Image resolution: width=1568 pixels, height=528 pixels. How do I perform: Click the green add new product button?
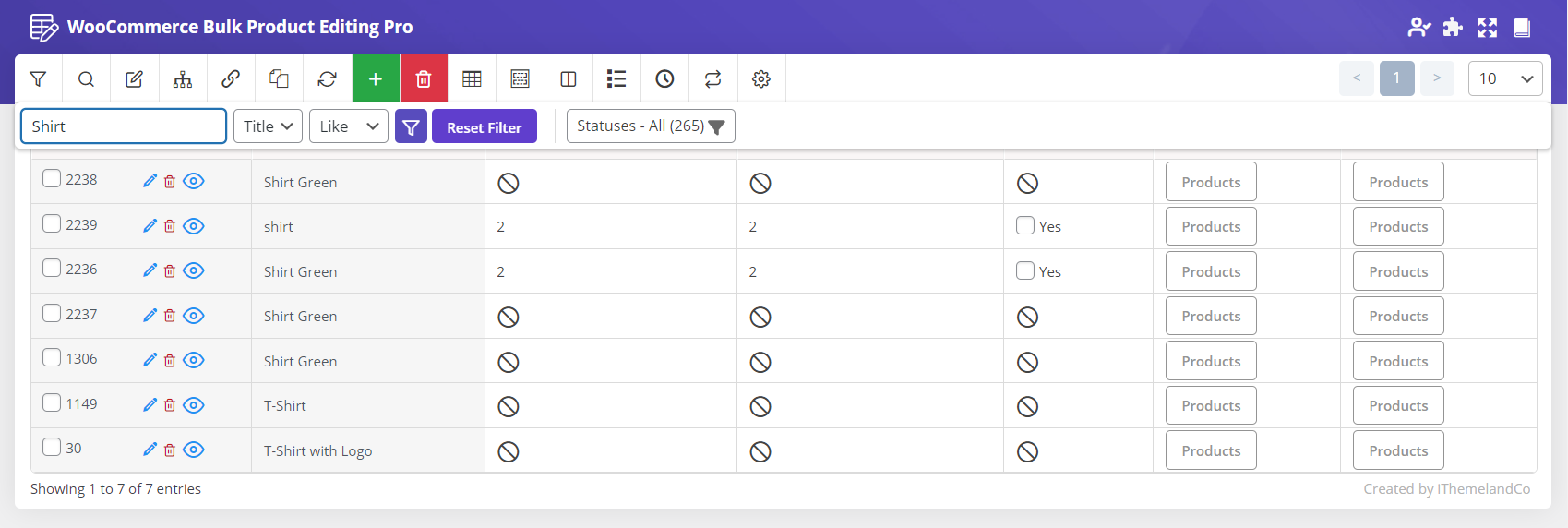coord(376,79)
